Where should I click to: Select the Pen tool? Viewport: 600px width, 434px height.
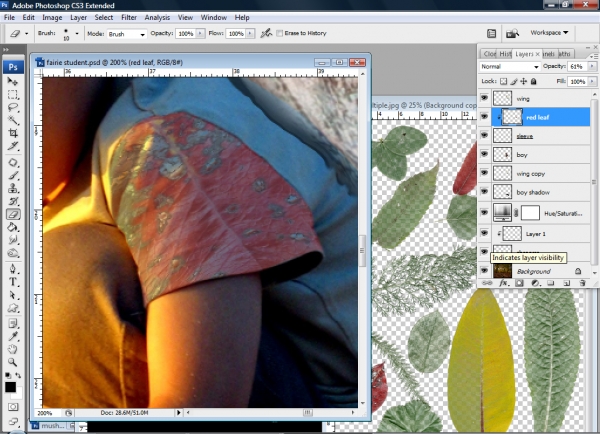(13, 269)
